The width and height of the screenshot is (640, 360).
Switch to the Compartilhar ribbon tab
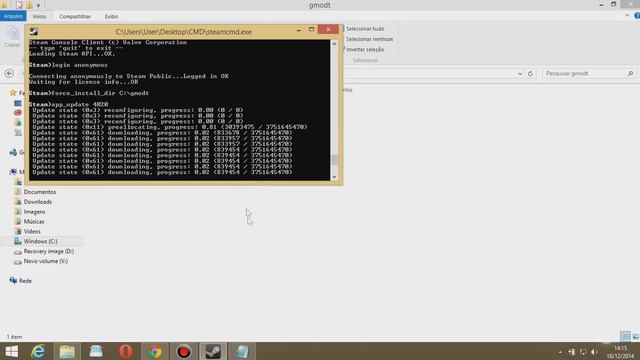tap(75, 16)
